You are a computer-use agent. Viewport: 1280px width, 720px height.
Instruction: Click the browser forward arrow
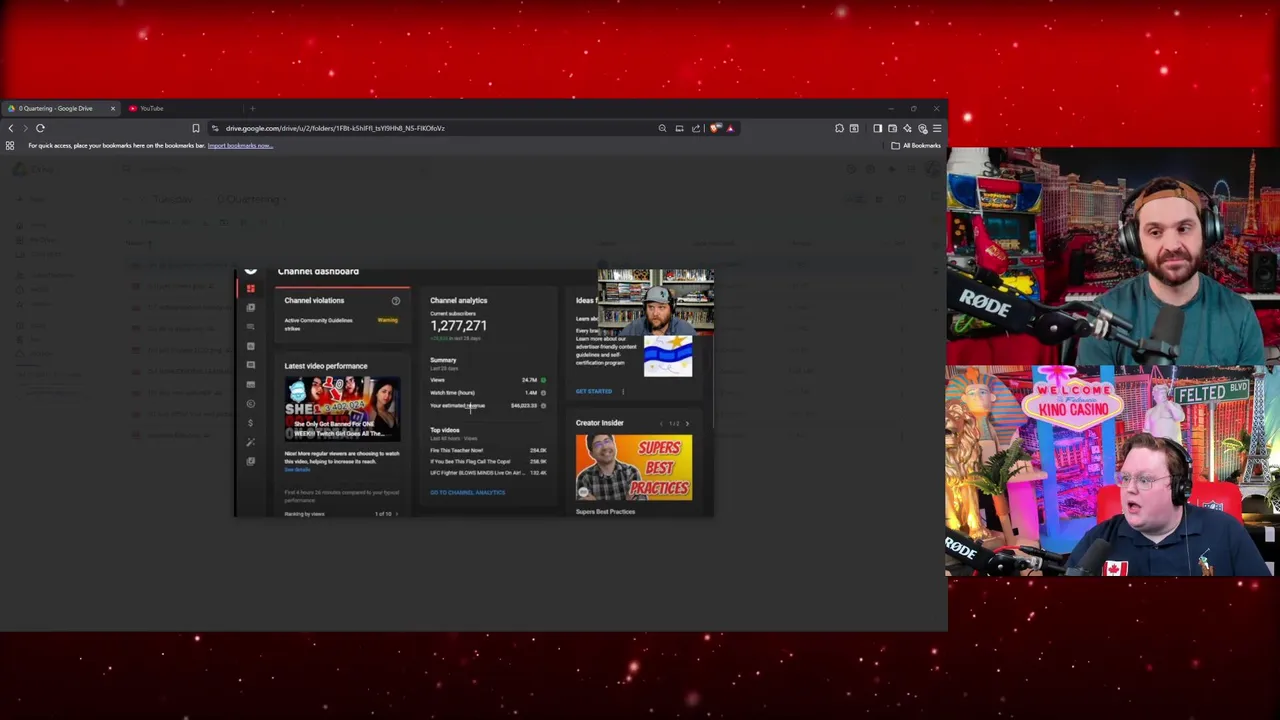pos(25,128)
